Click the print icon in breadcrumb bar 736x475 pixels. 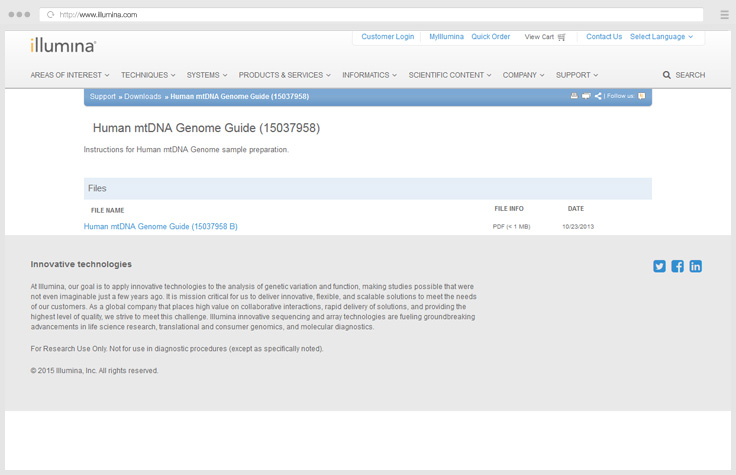pos(574,96)
